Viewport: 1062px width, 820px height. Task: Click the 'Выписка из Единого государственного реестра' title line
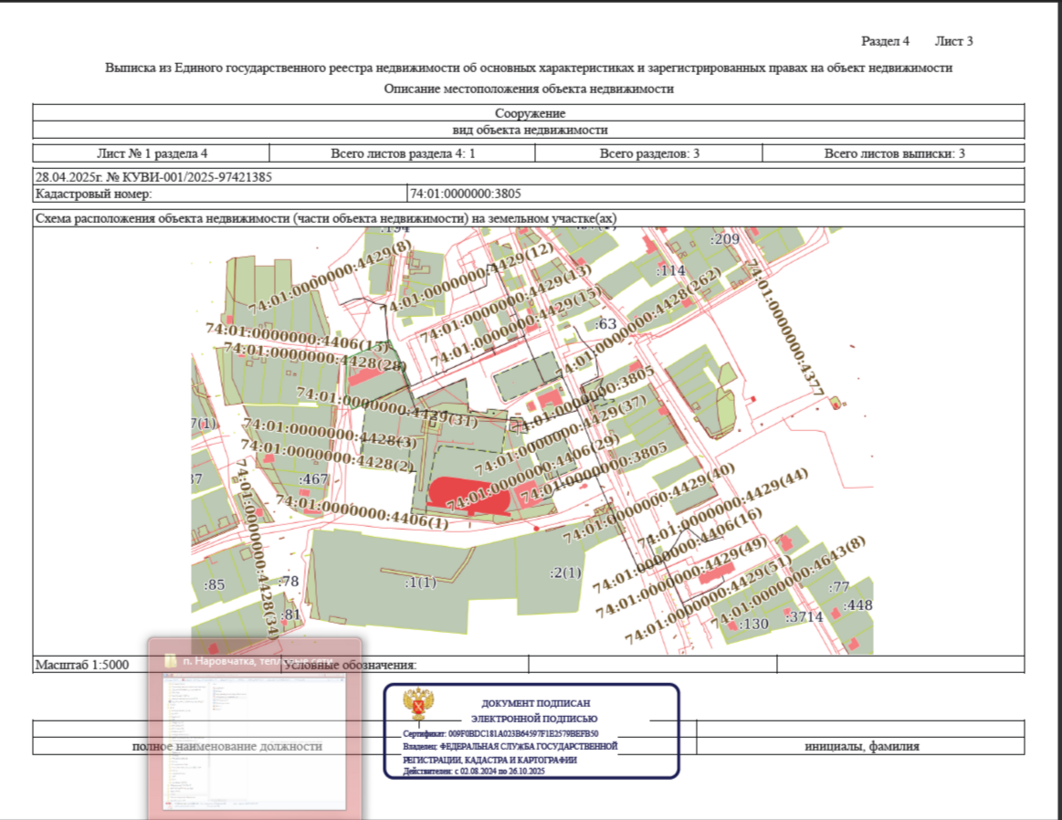tap(528, 68)
